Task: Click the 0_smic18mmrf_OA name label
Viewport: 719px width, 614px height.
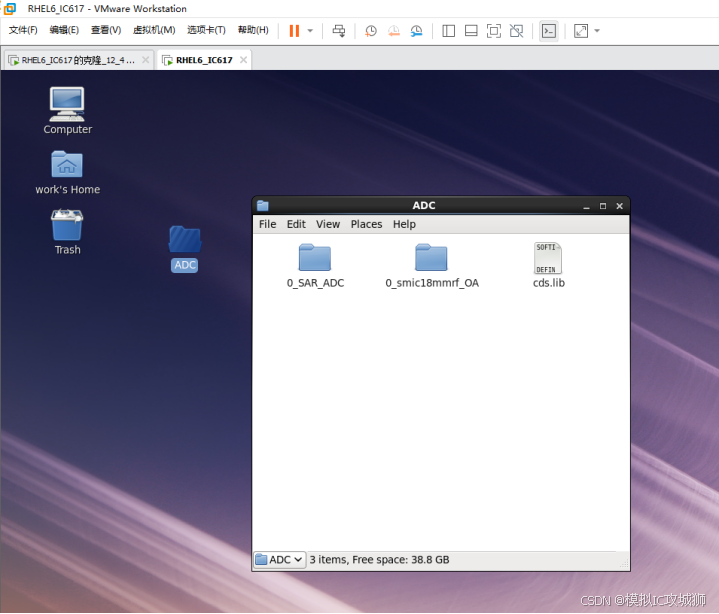Action: [432, 283]
